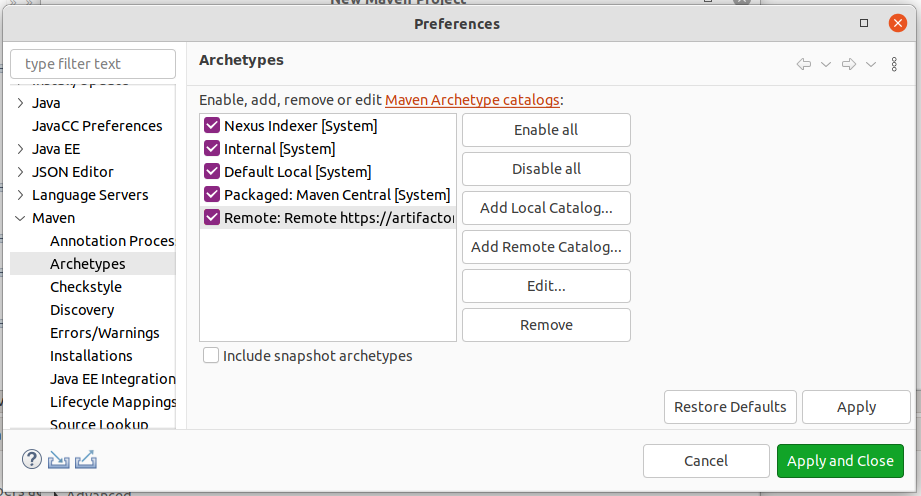Select Installations under Maven preferences
Screen dimensions: 921x496
[91, 356]
